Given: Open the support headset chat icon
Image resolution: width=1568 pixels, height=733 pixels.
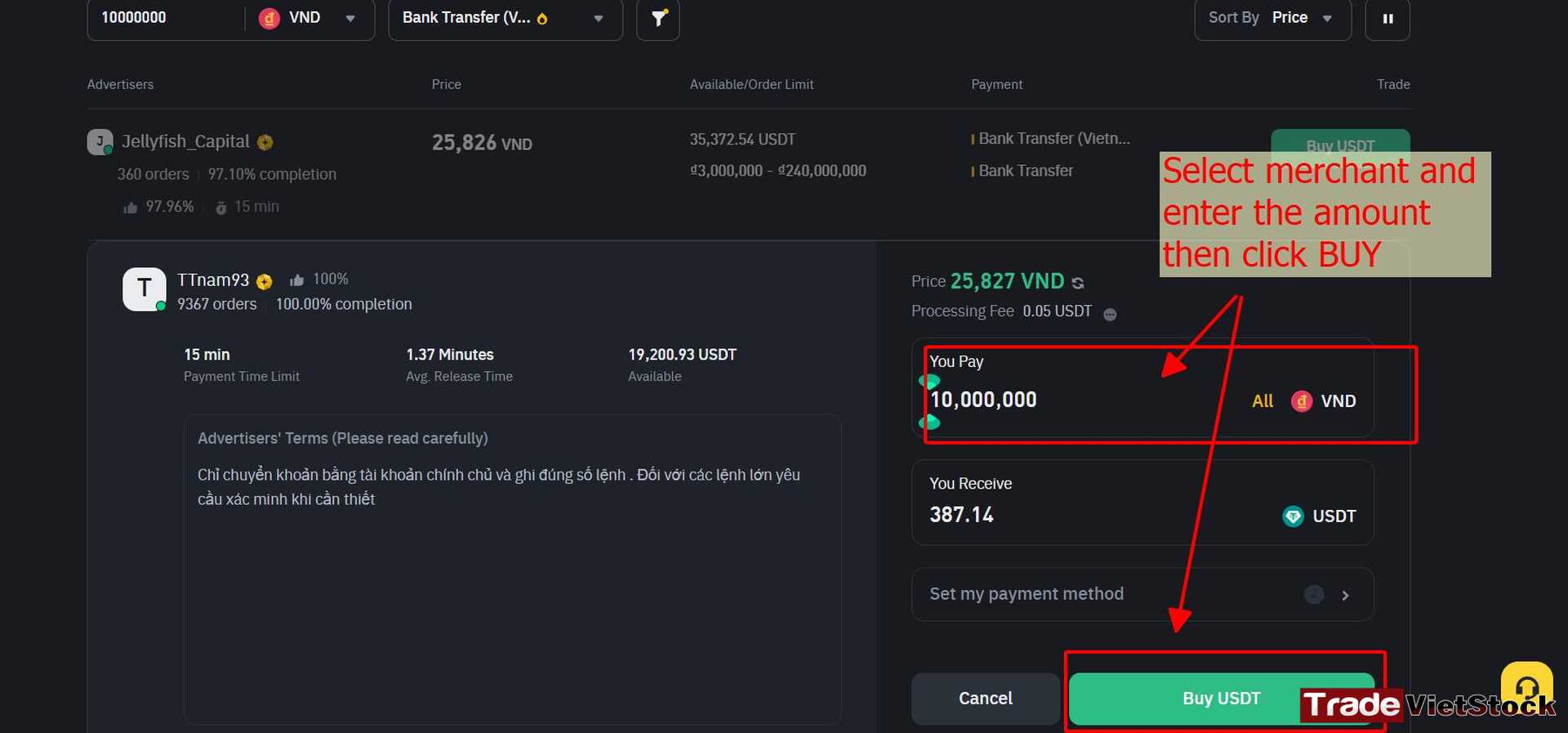Looking at the screenshot, I should click(x=1526, y=686).
